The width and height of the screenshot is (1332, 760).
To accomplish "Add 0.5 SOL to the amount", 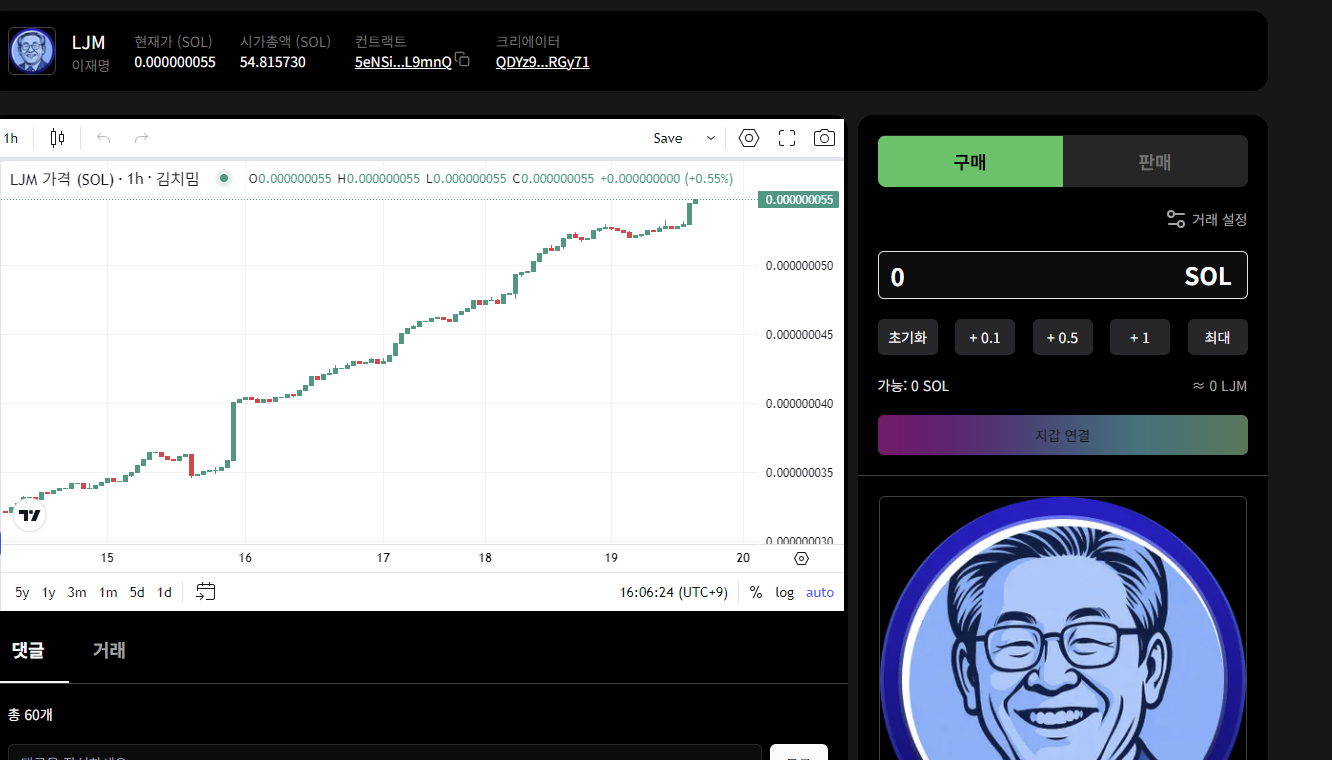I will (x=1063, y=337).
